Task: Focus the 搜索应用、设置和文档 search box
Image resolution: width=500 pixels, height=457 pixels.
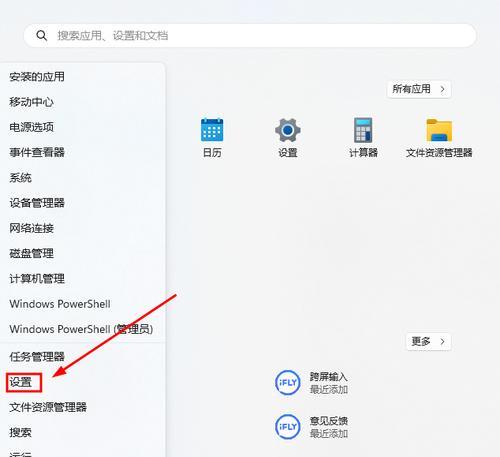Action: pos(250,35)
